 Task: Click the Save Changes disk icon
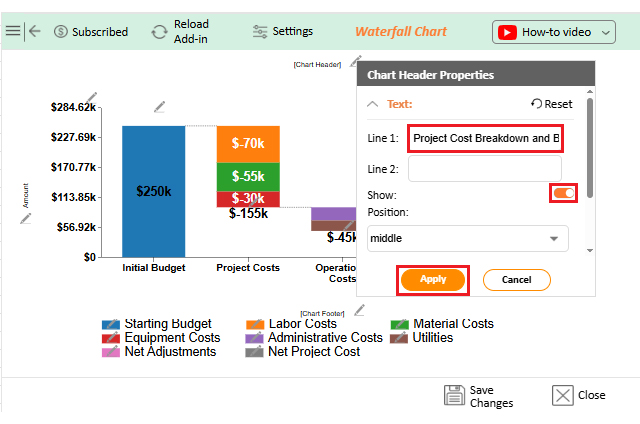click(x=455, y=395)
